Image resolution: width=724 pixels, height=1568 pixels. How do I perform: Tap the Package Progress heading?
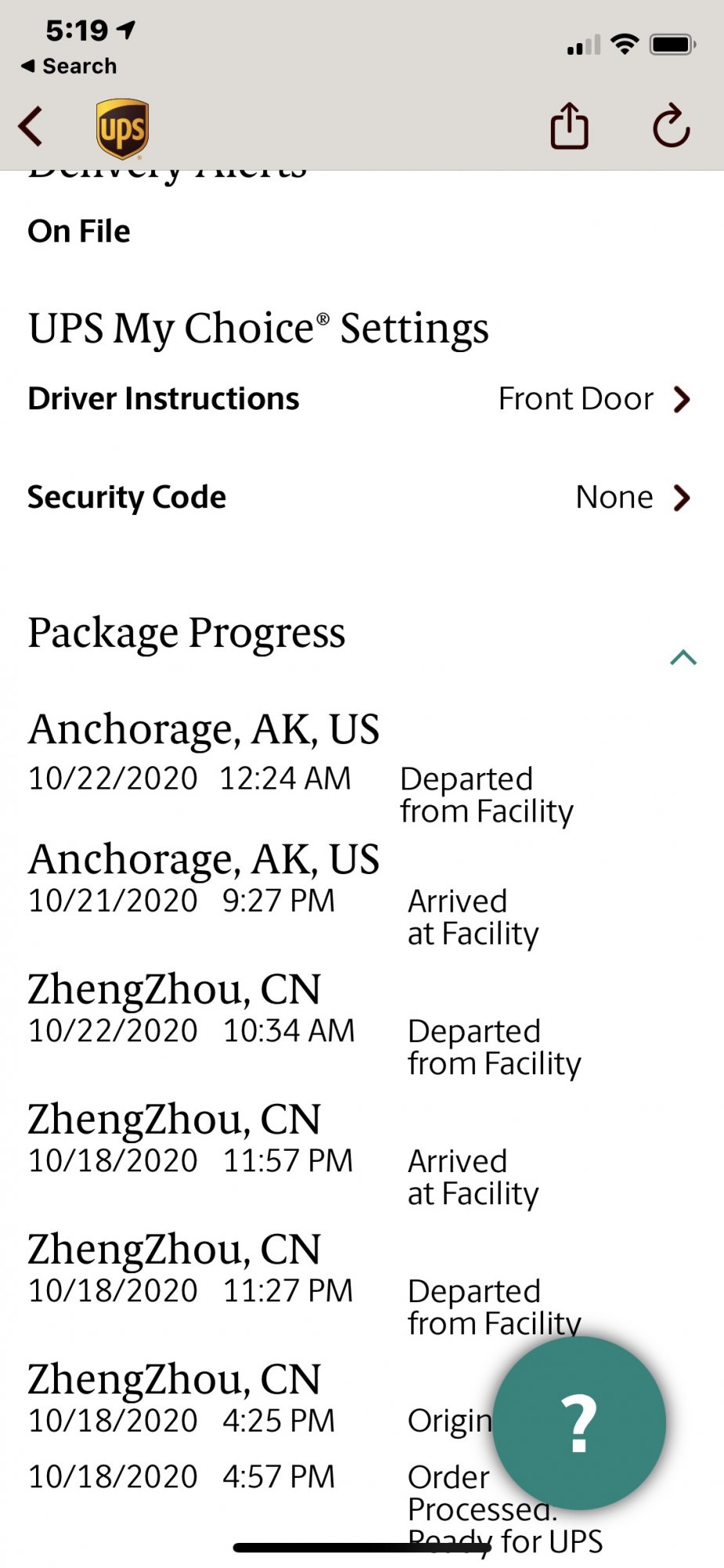click(x=186, y=633)
